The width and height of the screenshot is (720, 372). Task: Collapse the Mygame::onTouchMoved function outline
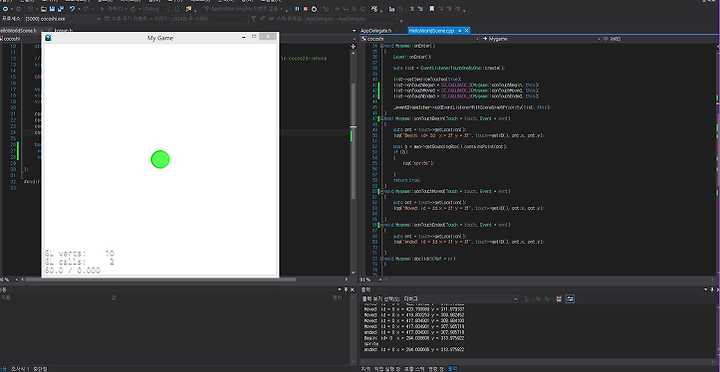tap(382, 191)
